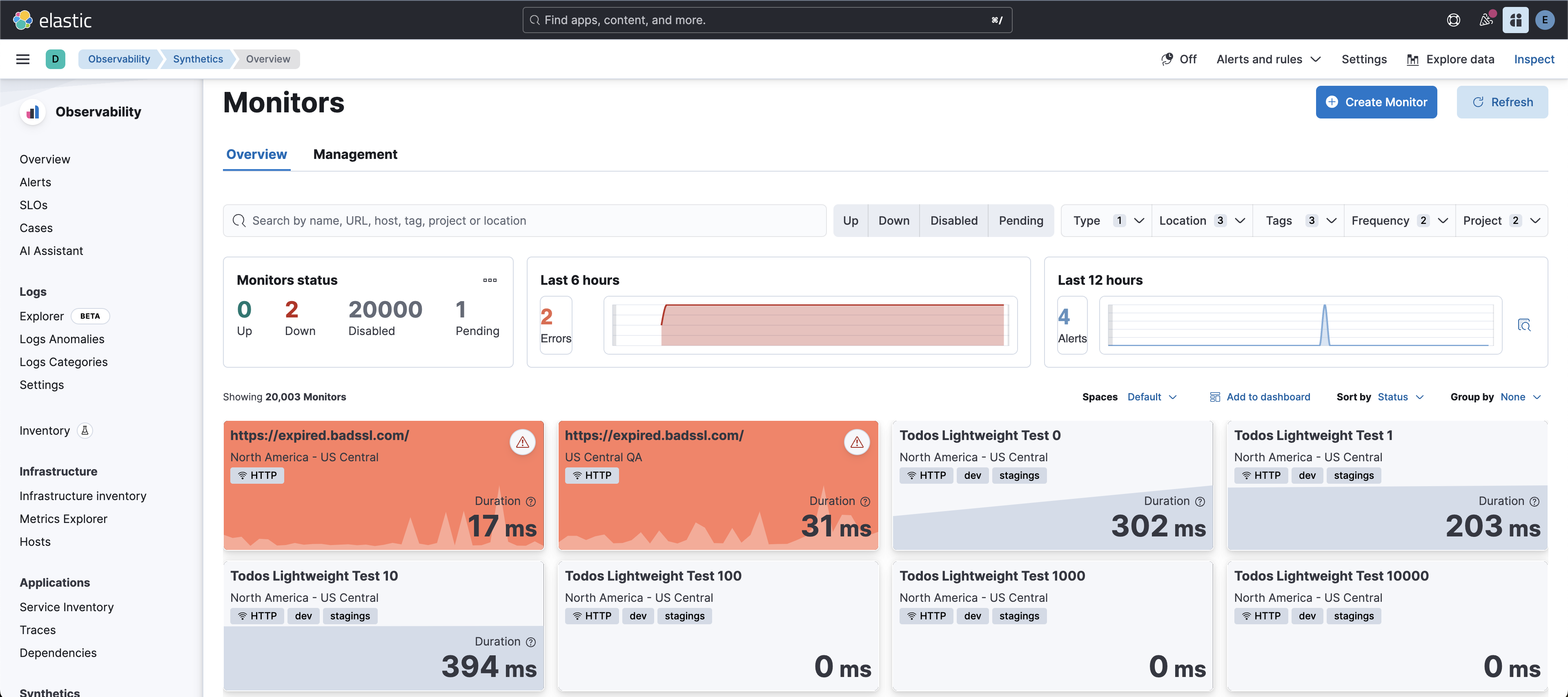Open Logs Anomalies in sidebar
Image resolution: width=1568 pixels, height=697 pixels.
[x=62, y=340]
